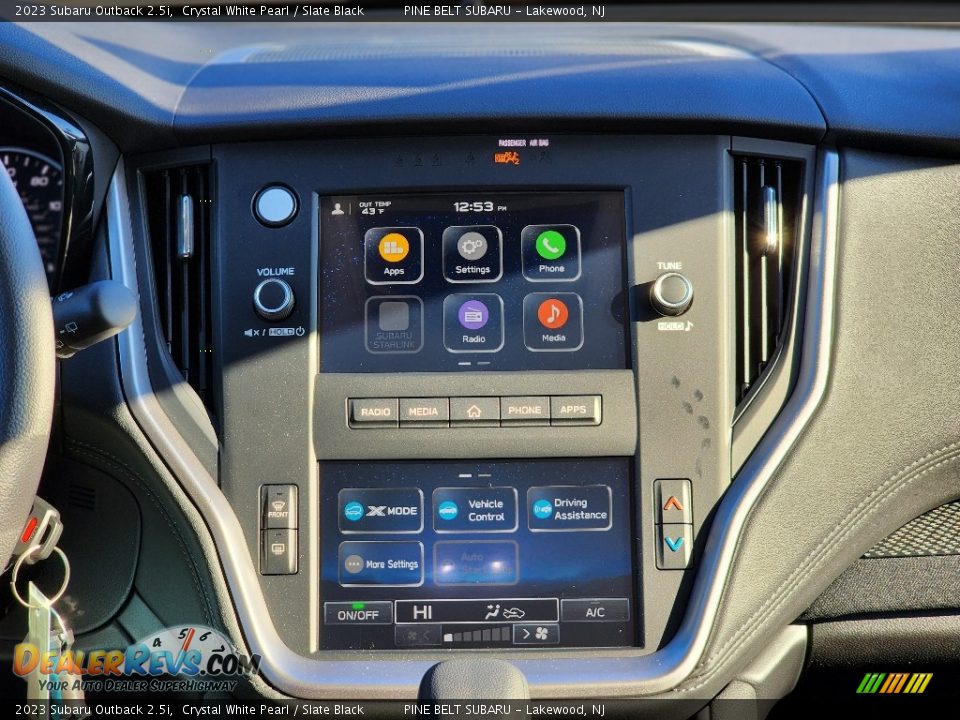
Task: Open the Apps tile on the home screen
Action: click(394, 255)
